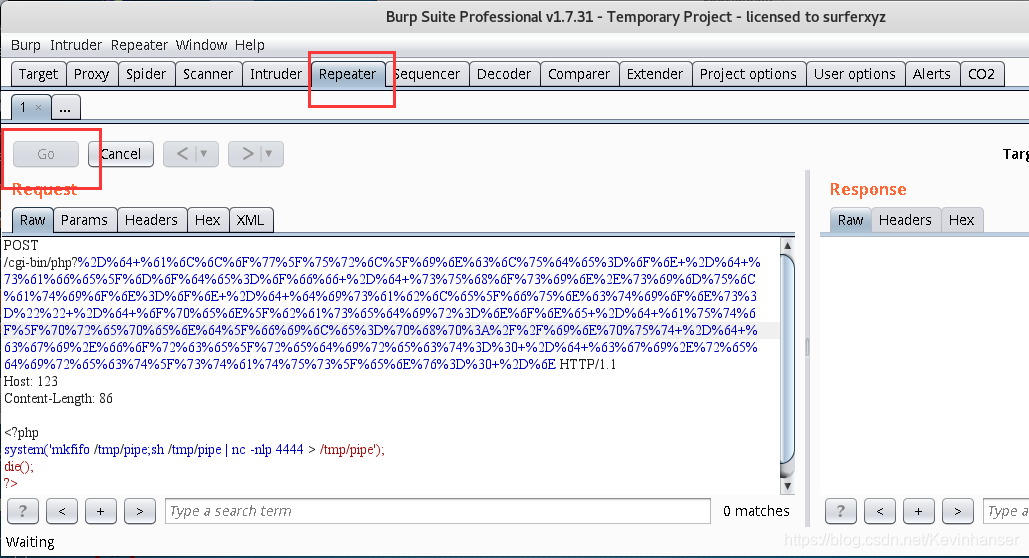Click the POST method line
Screen dimensions: 1029x558
point(21,246)
